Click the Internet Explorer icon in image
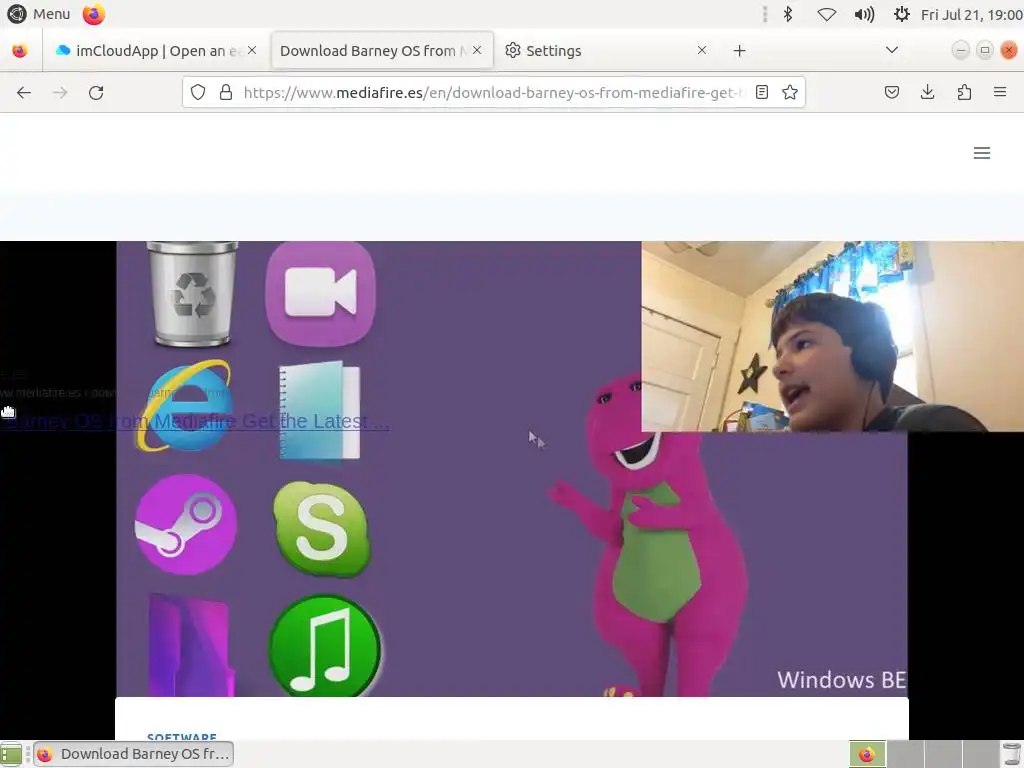This screenshot has width=1024, height=768. [185, 406]
